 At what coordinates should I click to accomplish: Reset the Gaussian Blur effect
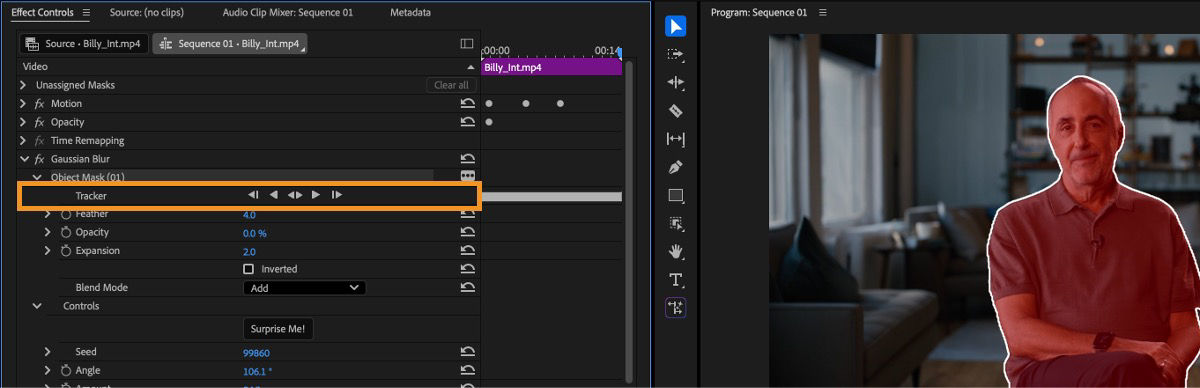tap(467, 159)
